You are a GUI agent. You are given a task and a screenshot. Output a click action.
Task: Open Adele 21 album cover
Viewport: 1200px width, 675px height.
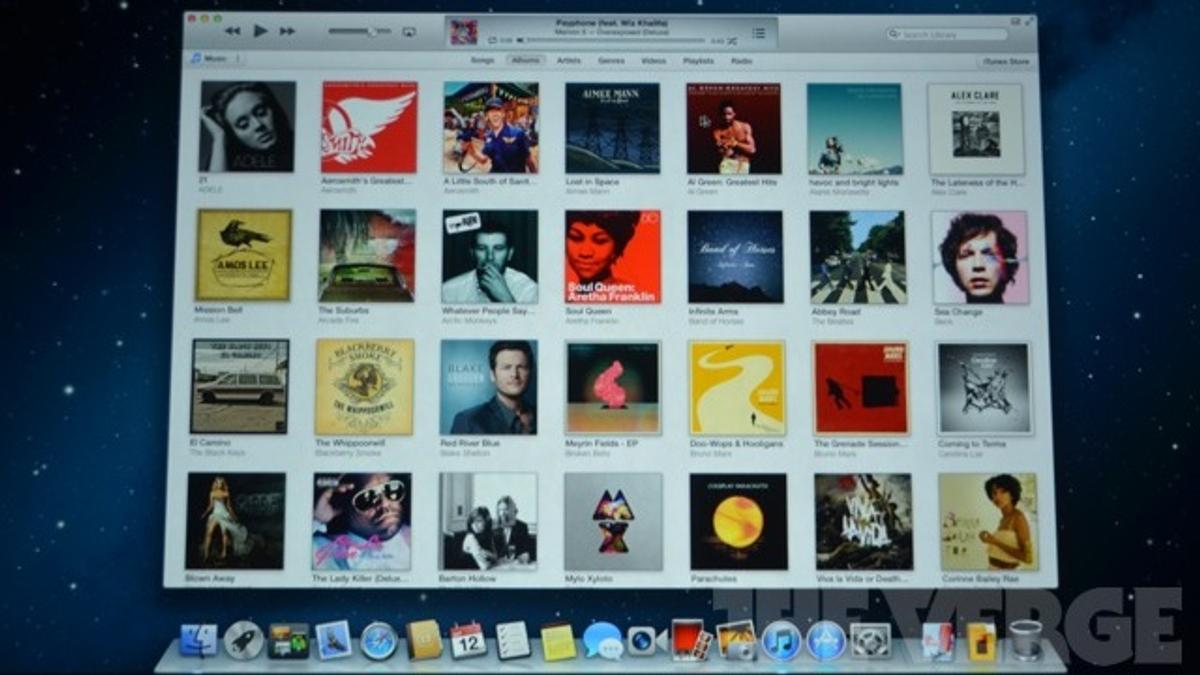click(x=247, y=127)
